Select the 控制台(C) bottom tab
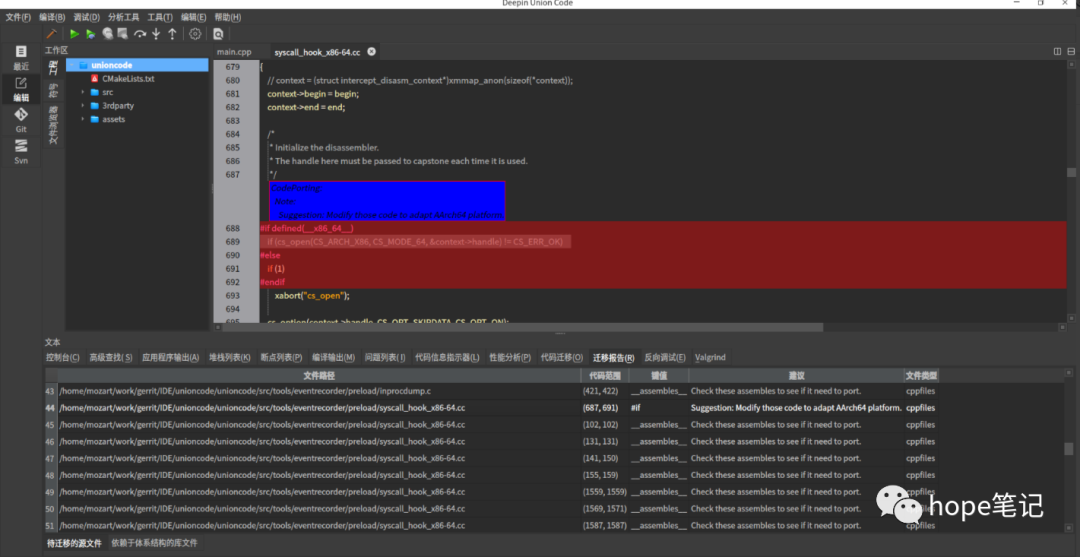This screenshot has height=557, width=1080. pos(63,357)
